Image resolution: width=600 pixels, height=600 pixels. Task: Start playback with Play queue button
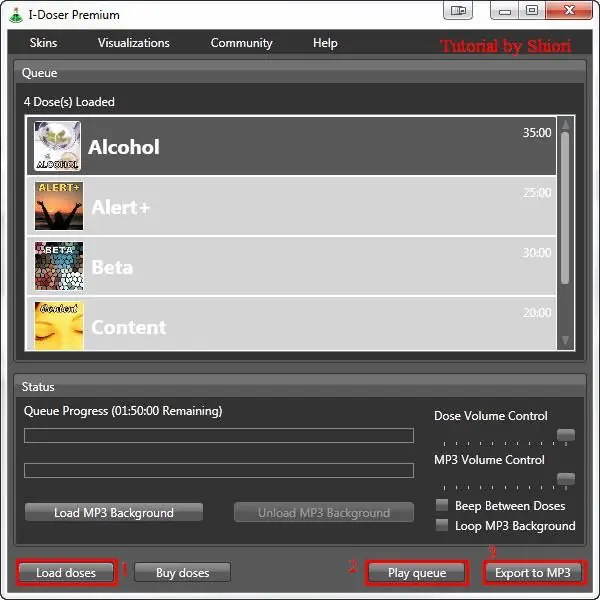pos(417,572)
